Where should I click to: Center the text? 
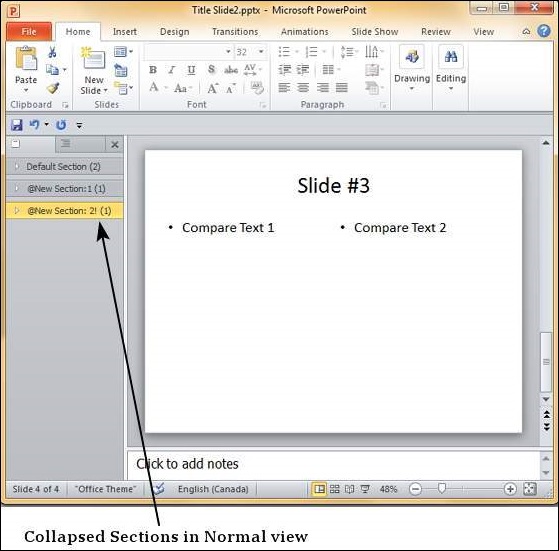(x=303, y=88)
